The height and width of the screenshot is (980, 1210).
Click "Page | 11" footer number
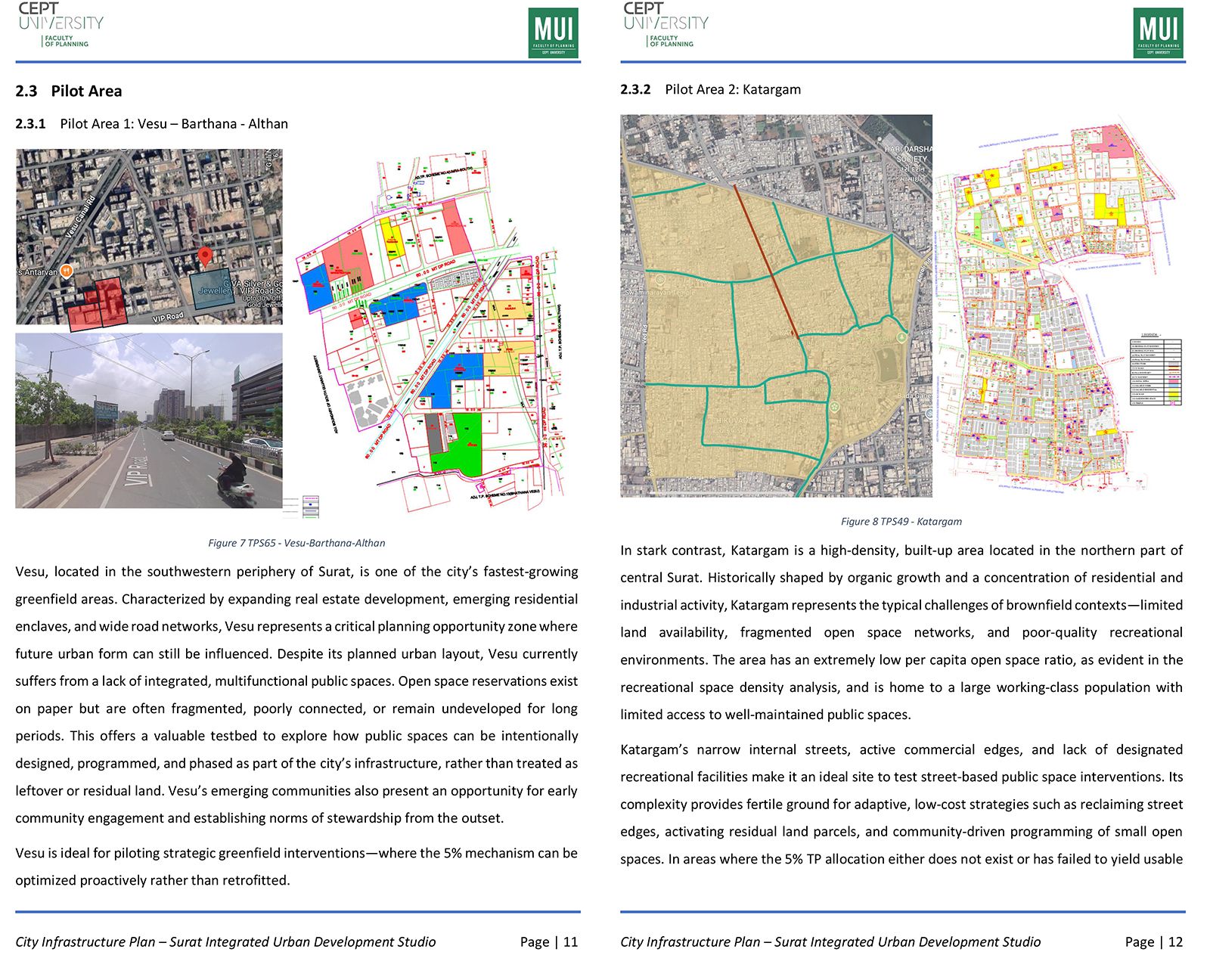[x=549, y=941]
